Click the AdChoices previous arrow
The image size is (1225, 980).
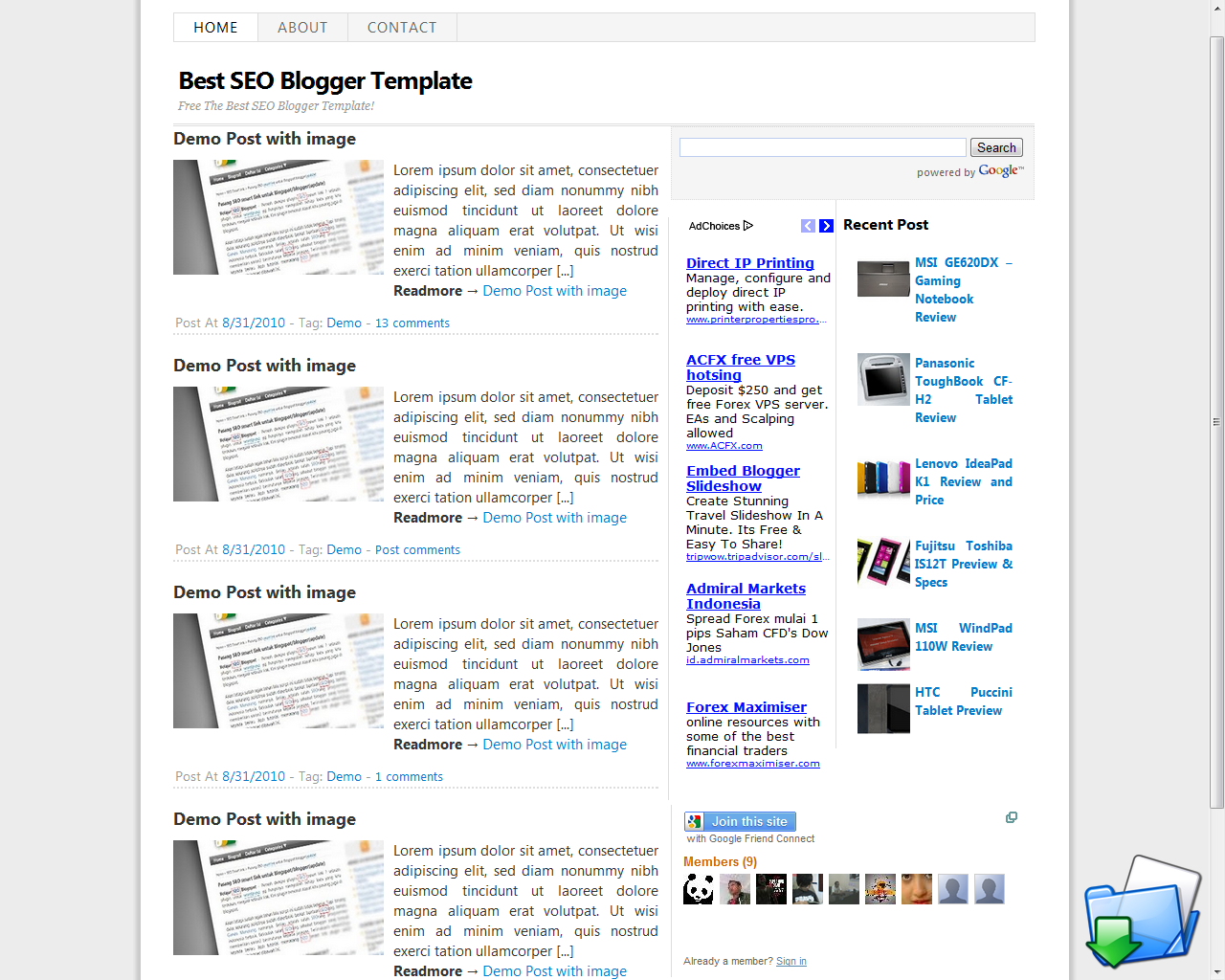pyautogui.click(x=808, y=226)
